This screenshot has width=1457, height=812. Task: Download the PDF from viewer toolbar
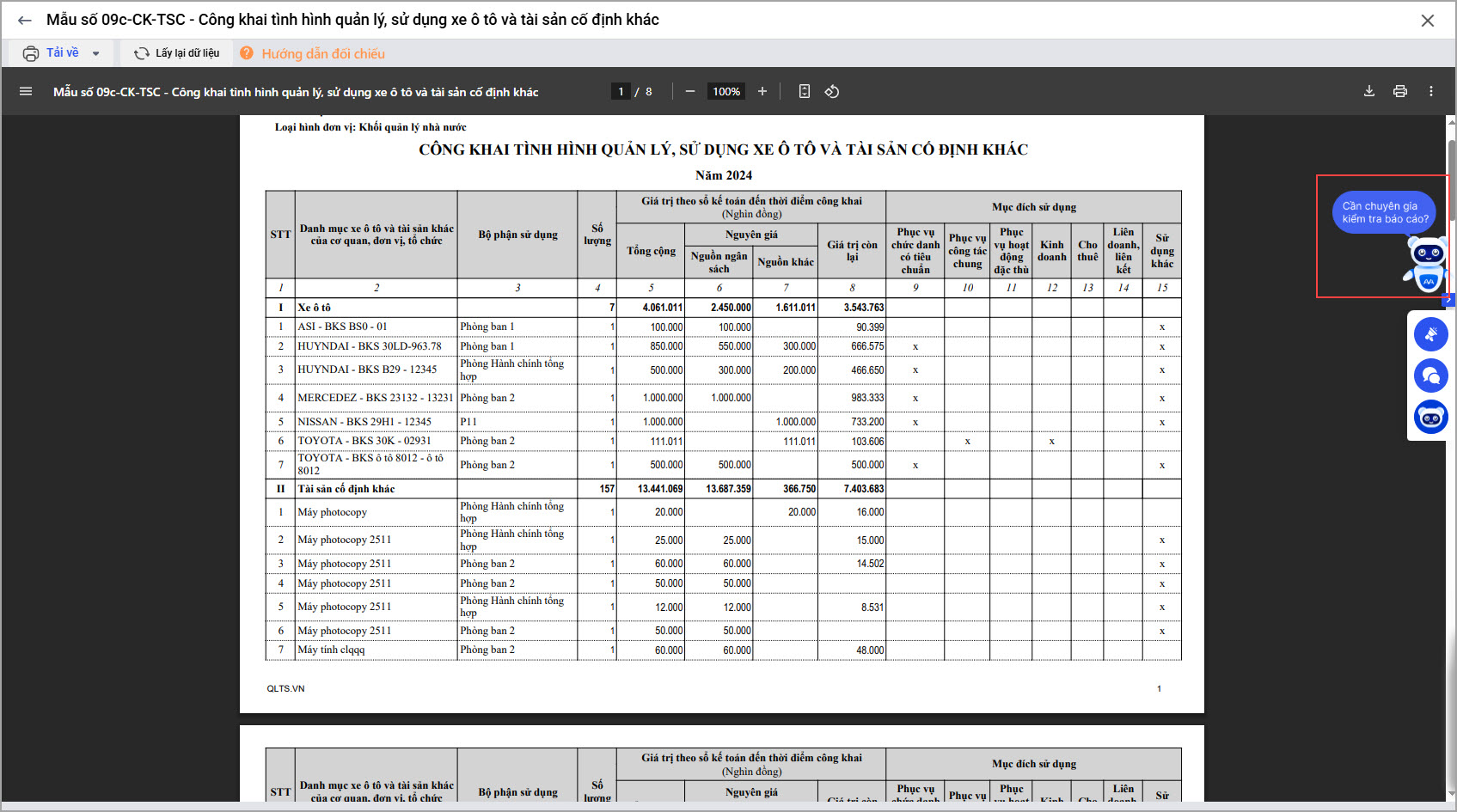[1369, 91]
